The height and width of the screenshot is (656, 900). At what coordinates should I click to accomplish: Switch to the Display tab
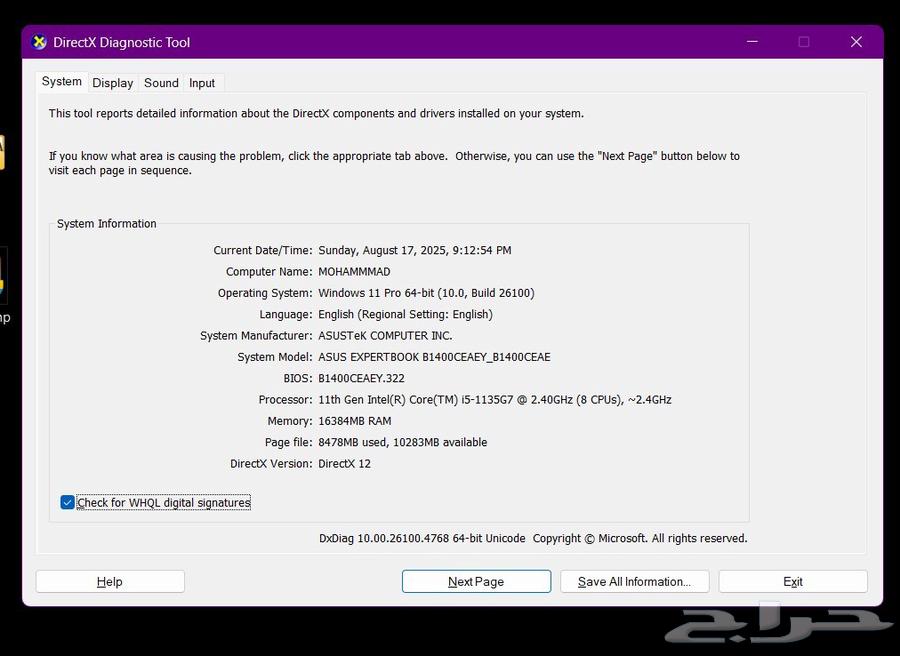(113, 83)
